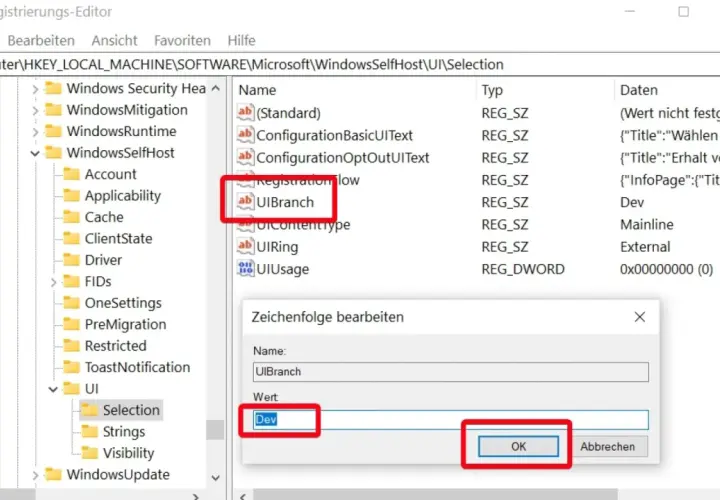Image resolution: width=720 pixels, height=500 pixels.
Task: Close the Zeichenfolge bearbeiten dialog
Action: (x=640, y=317)
